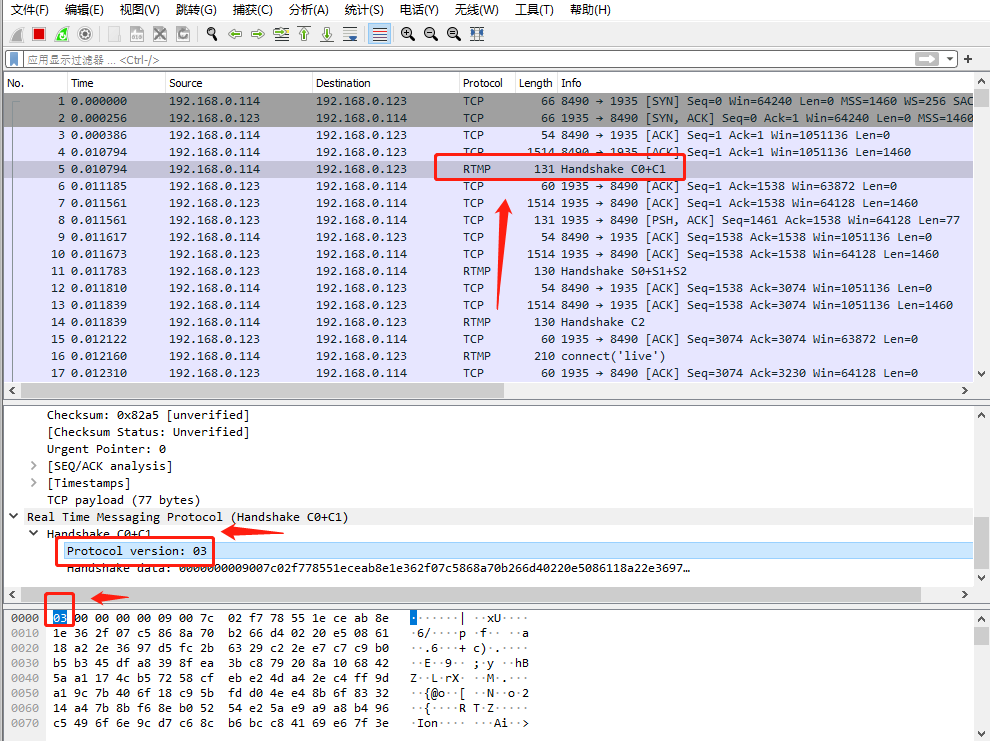This screenshot has width=990, height=741.
Task: Open the 捕获(C) menu
Action: [x=253, y=10]
